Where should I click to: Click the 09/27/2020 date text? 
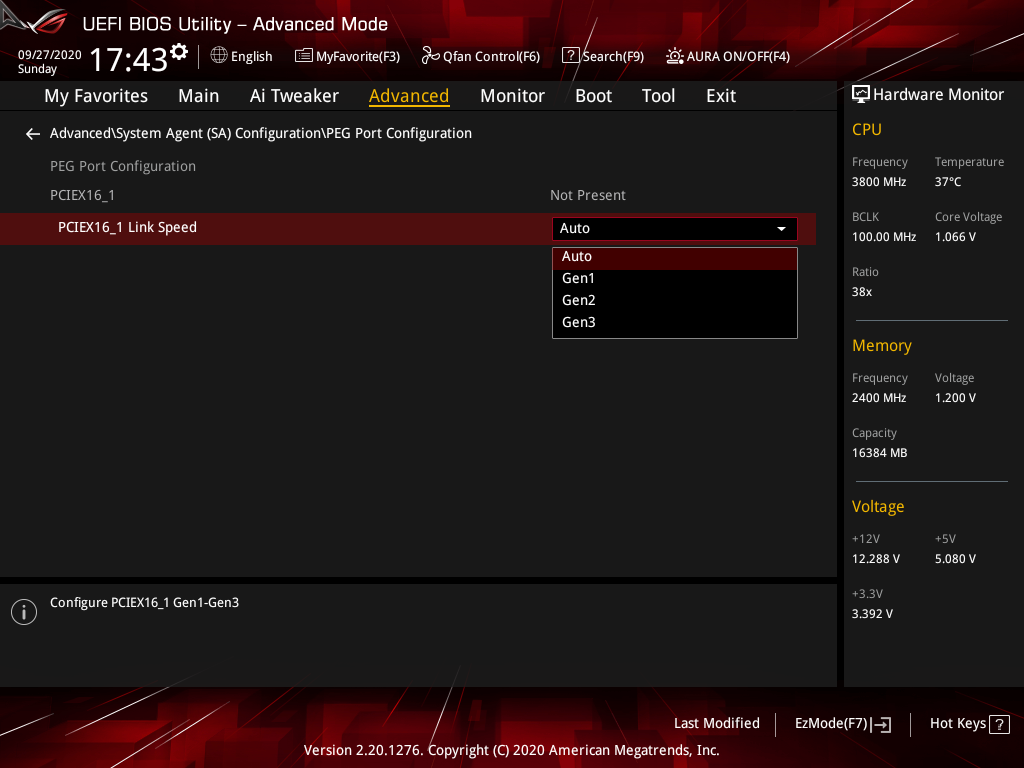tap(50, 55)
